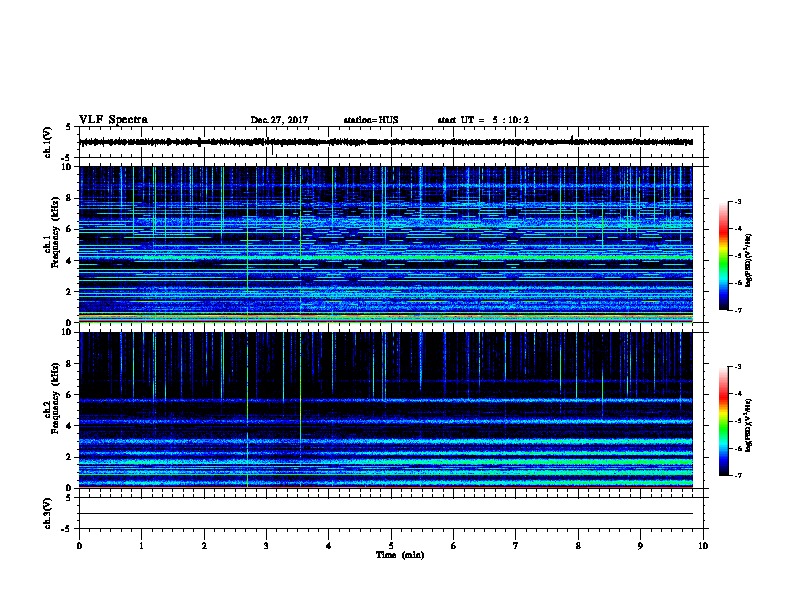Click the "start UT = 5 : 10: 2" text

483,120
